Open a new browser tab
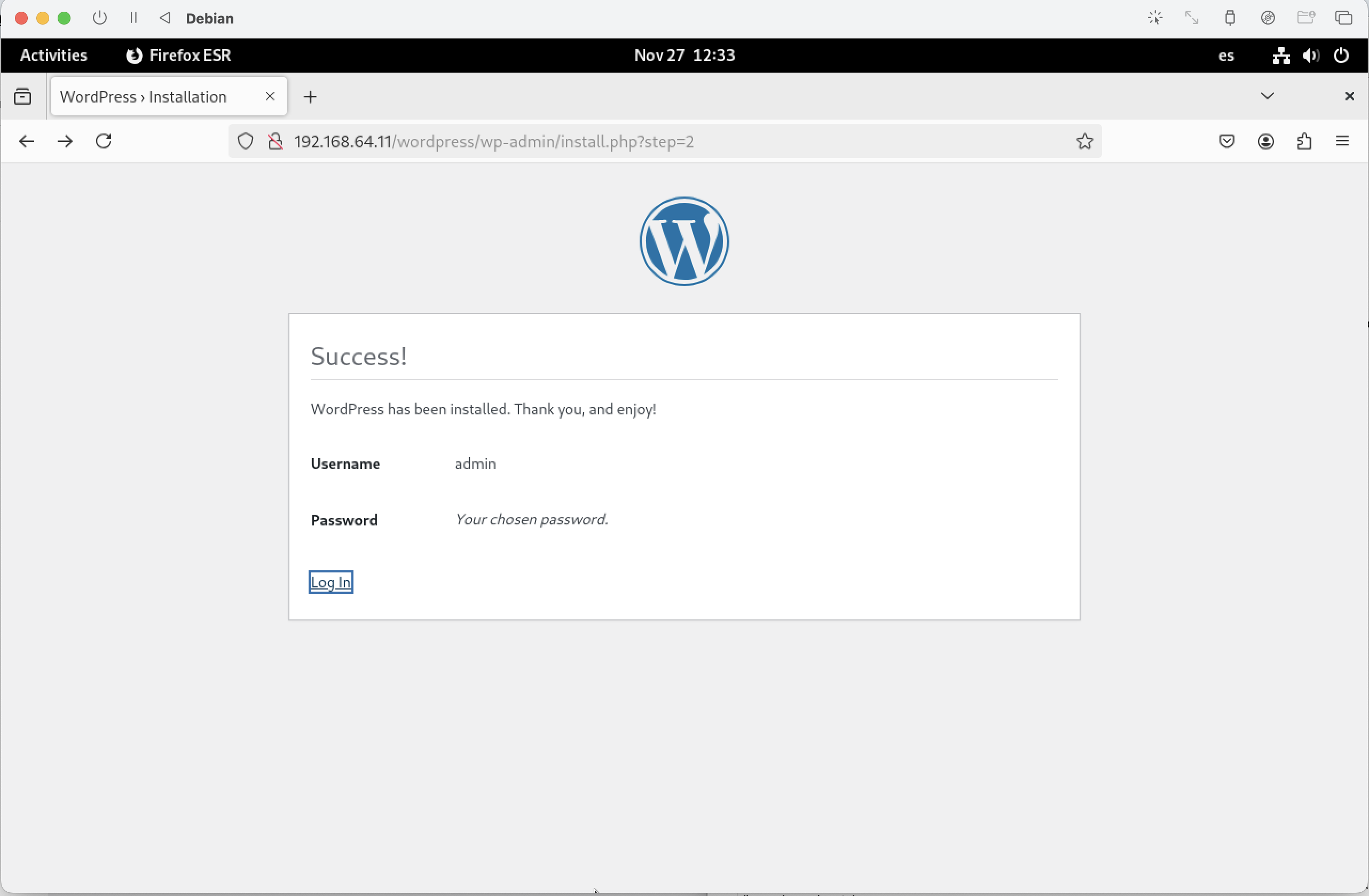Image resolution: width=1369 pixels, height=896 pixels. (x=311, y=97)
